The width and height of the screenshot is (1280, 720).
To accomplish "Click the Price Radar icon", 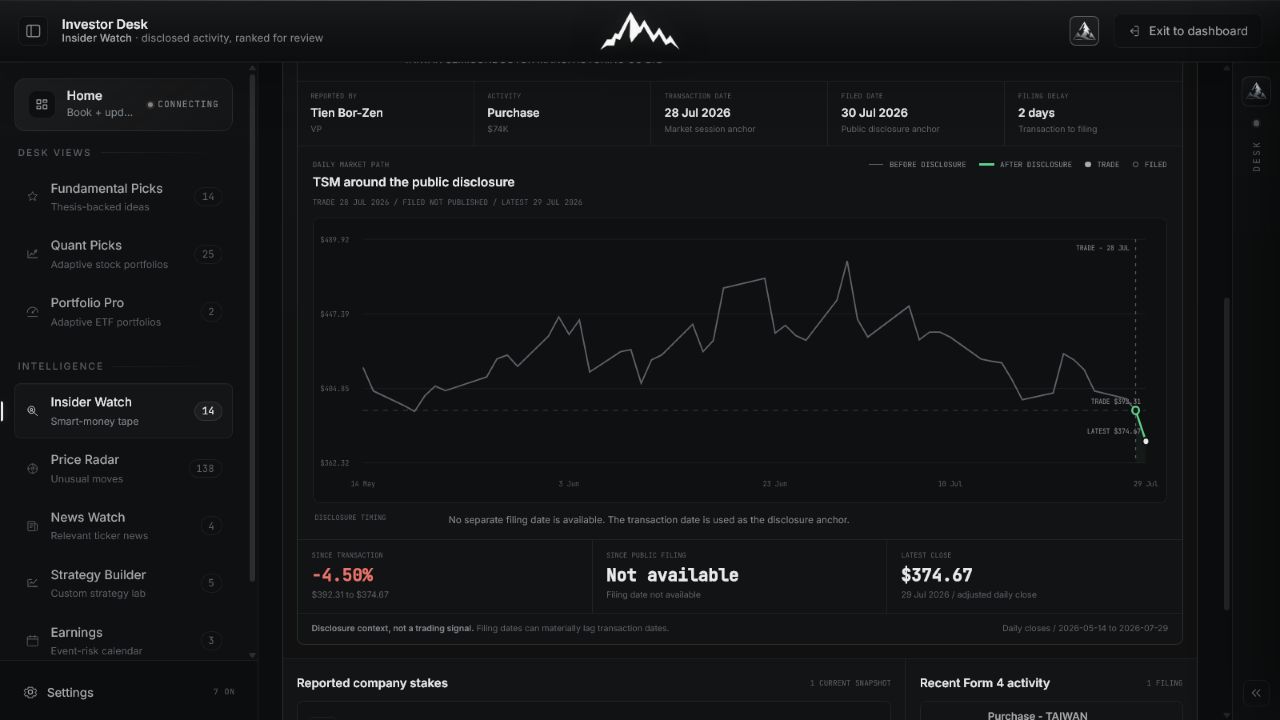I will tap(32, 469).
